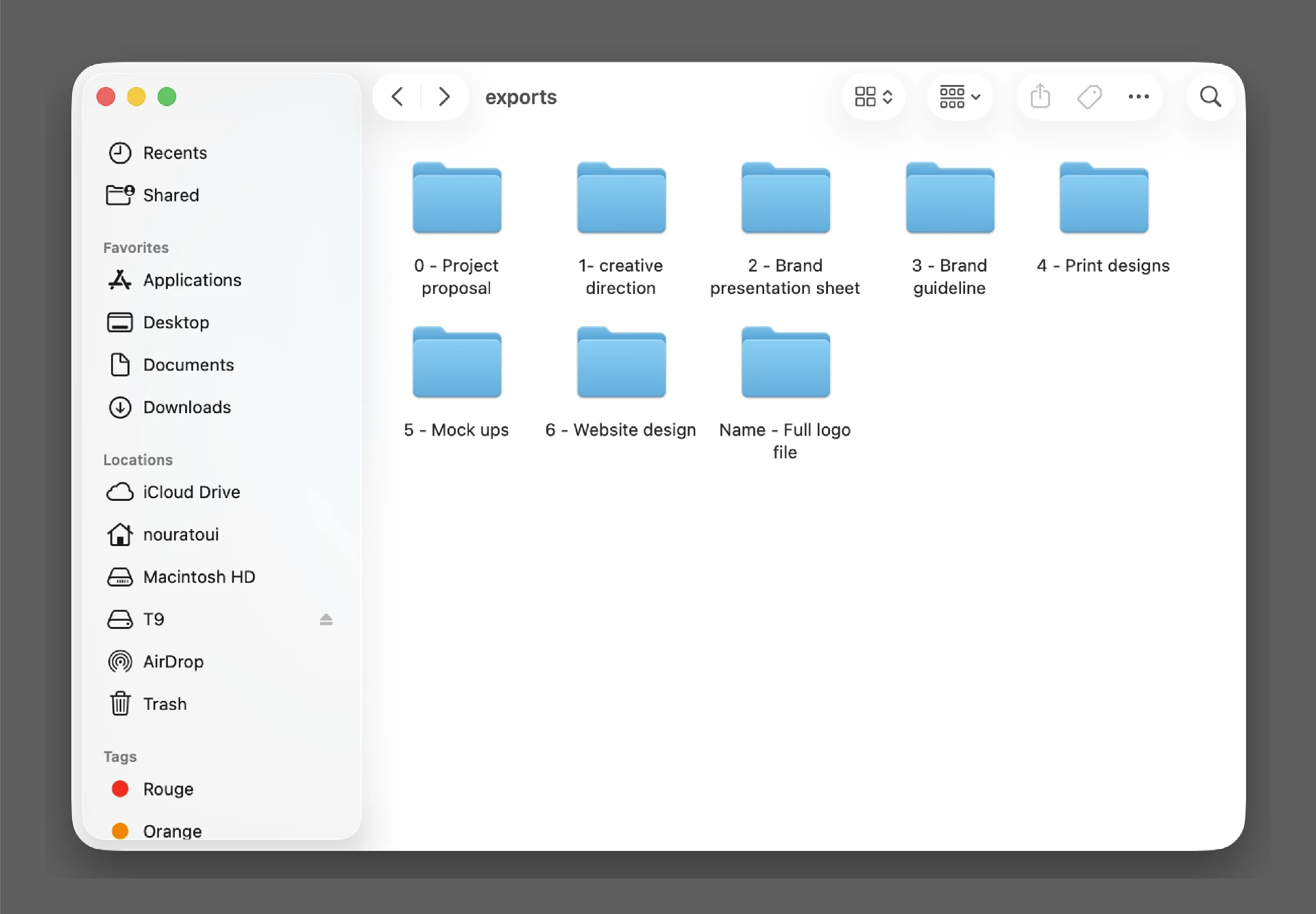The width and height of the screenshot is (1316, 914).
Task: Select the '6 - Website design' folder icon
Action: point(621,362)
